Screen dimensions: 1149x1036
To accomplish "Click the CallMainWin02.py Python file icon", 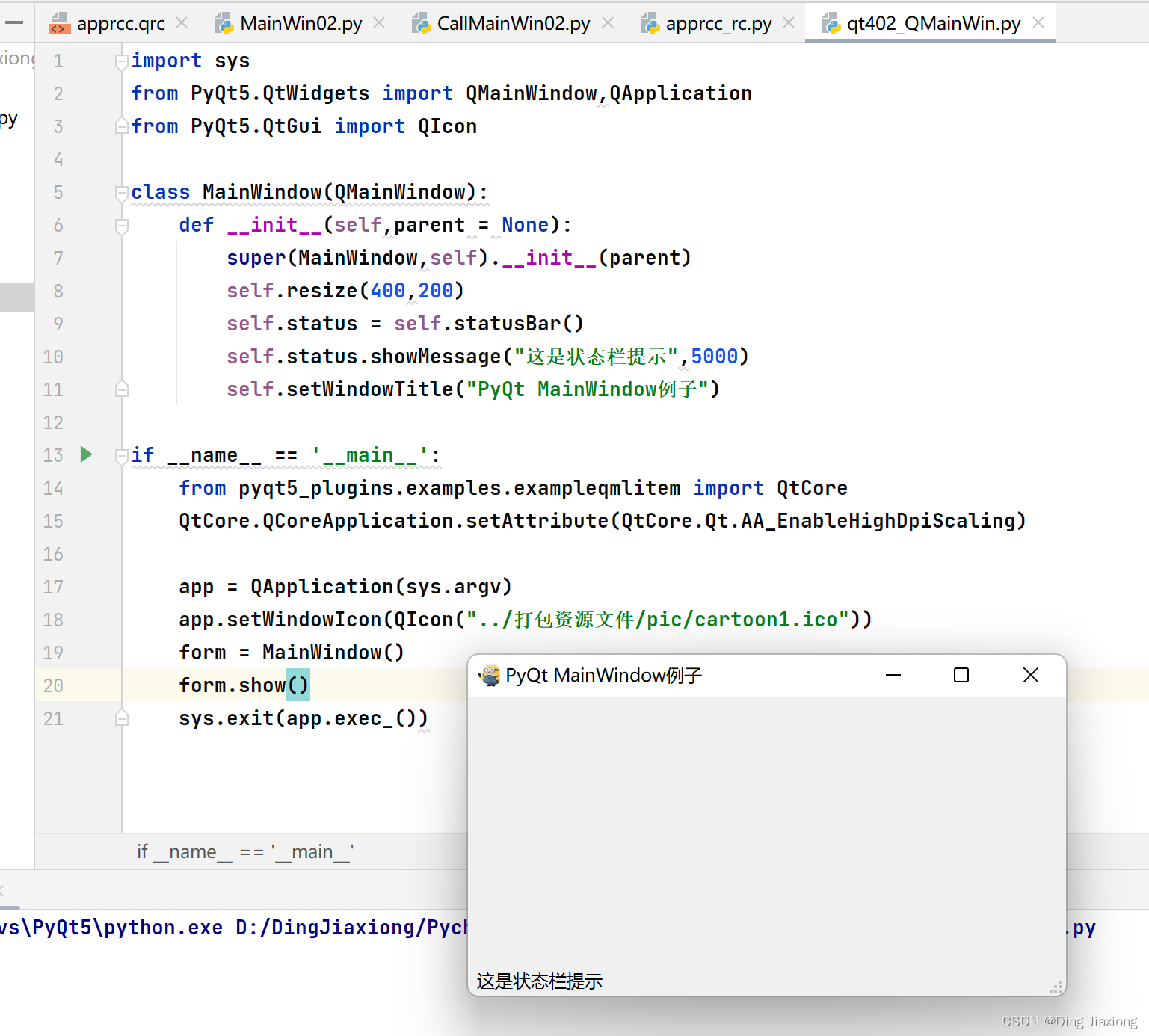I will [x=421, y=24].
